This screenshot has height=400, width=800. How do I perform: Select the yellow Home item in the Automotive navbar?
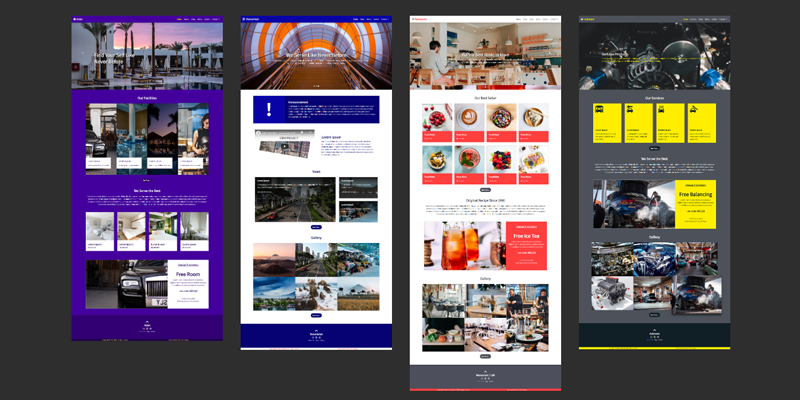686,19
